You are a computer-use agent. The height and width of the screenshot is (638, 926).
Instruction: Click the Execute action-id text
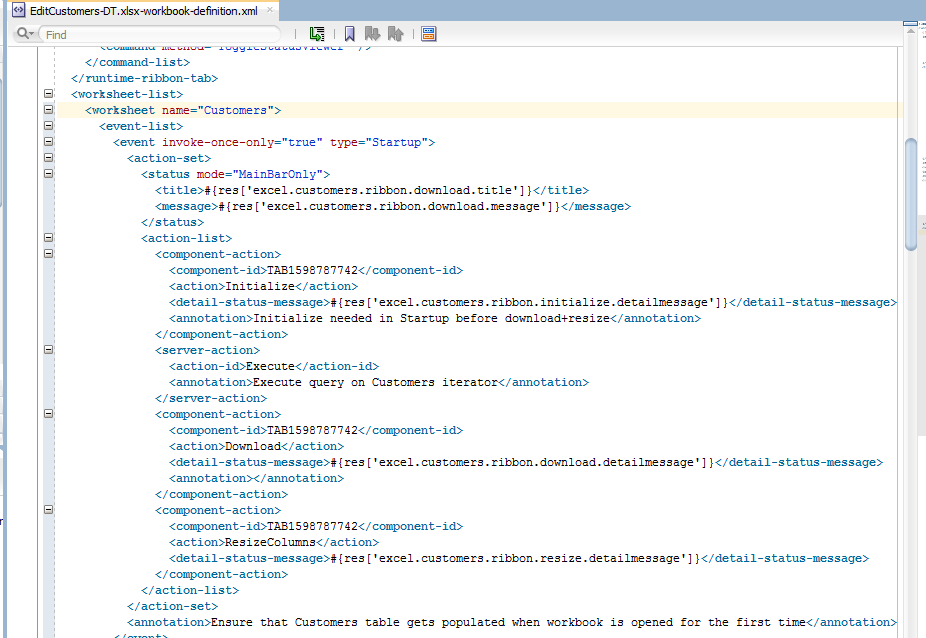point(270,366)
